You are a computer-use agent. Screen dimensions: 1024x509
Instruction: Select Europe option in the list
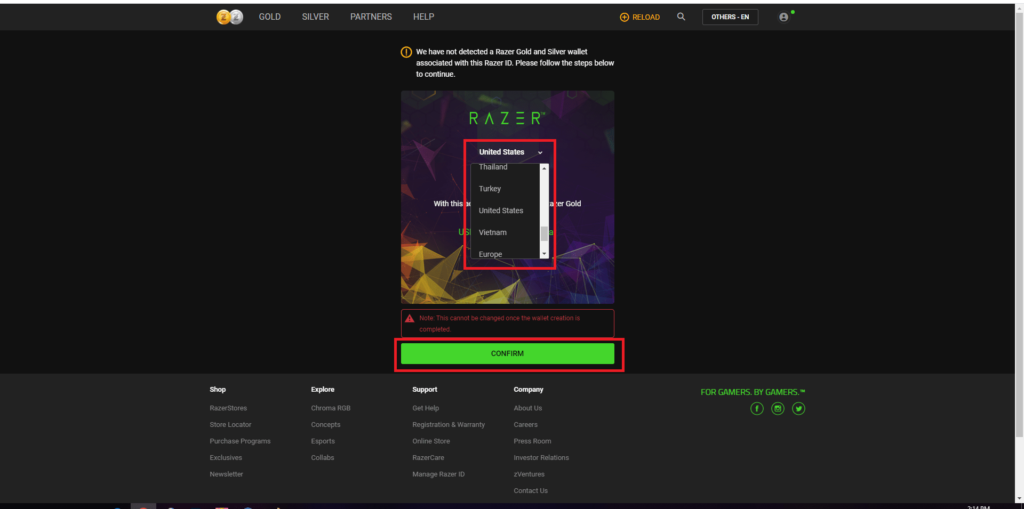(490, 254)
